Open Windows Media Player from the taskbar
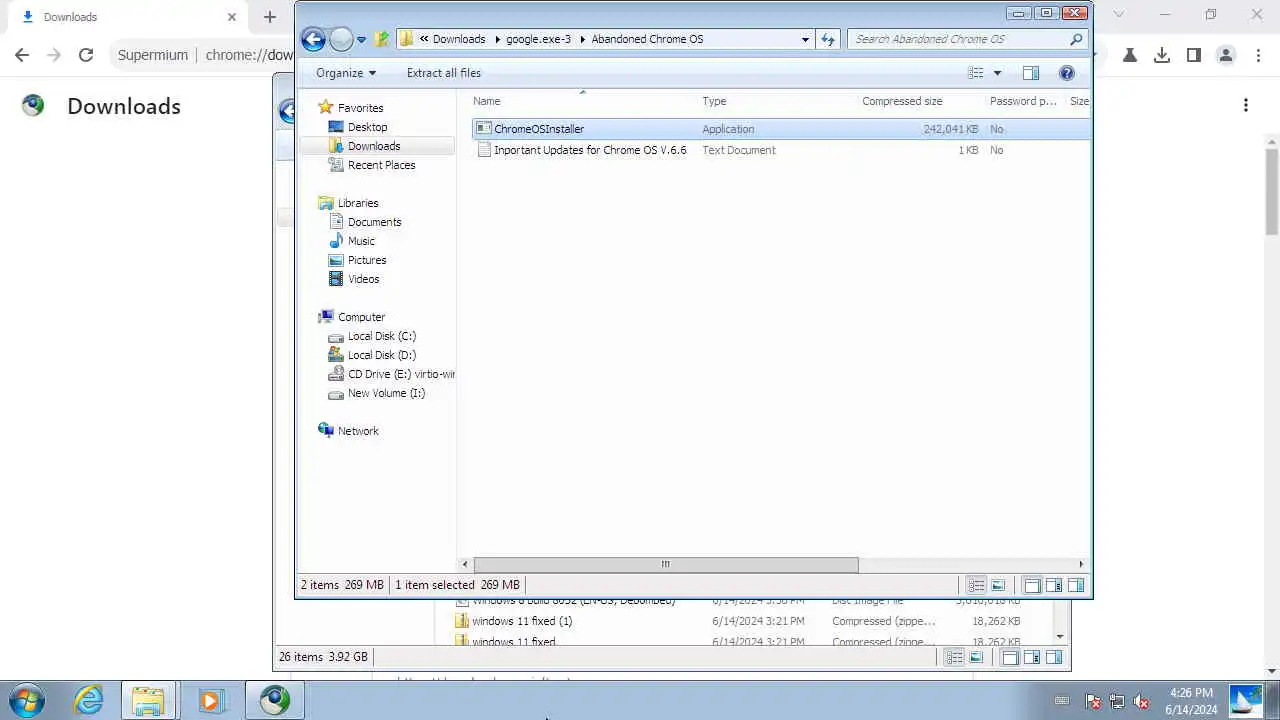The height and width of the screenshot is (720, 1280). (x=210, y=700)
